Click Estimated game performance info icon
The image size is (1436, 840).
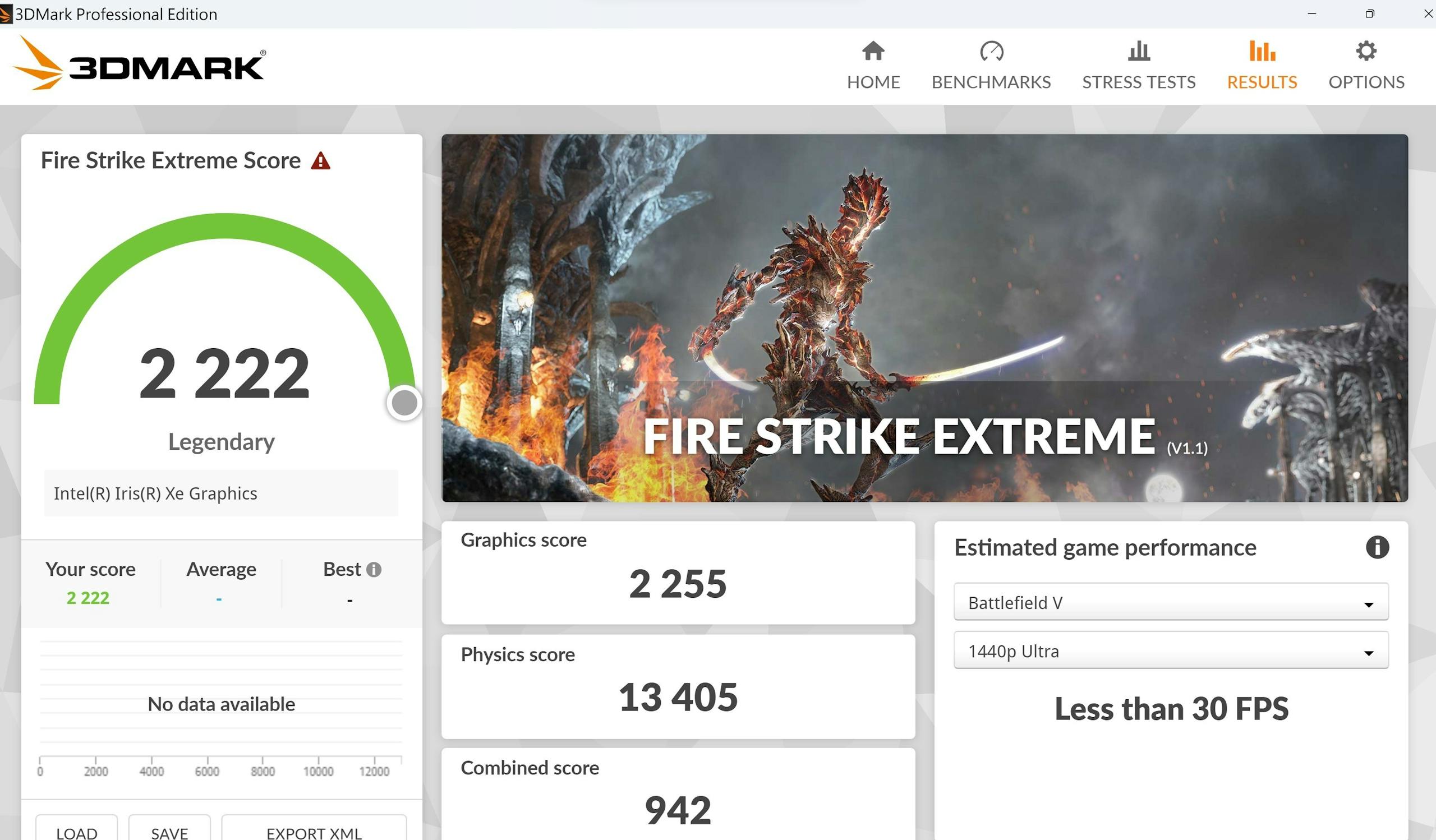(x=1377, y=547)
